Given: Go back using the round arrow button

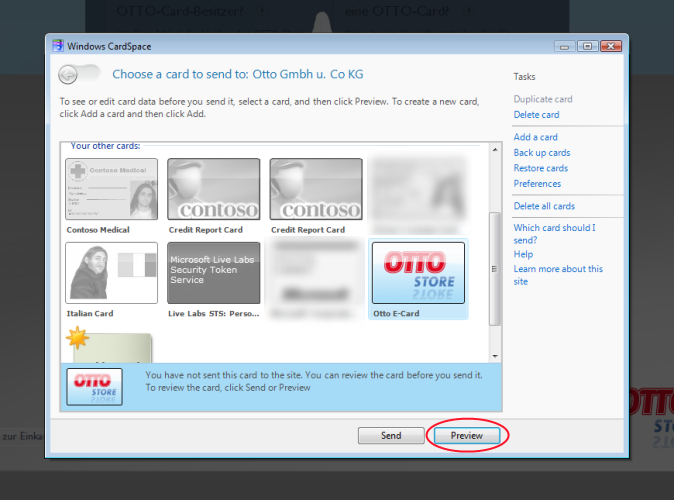Looking at the screenshot, I should (x=68, y=75).
